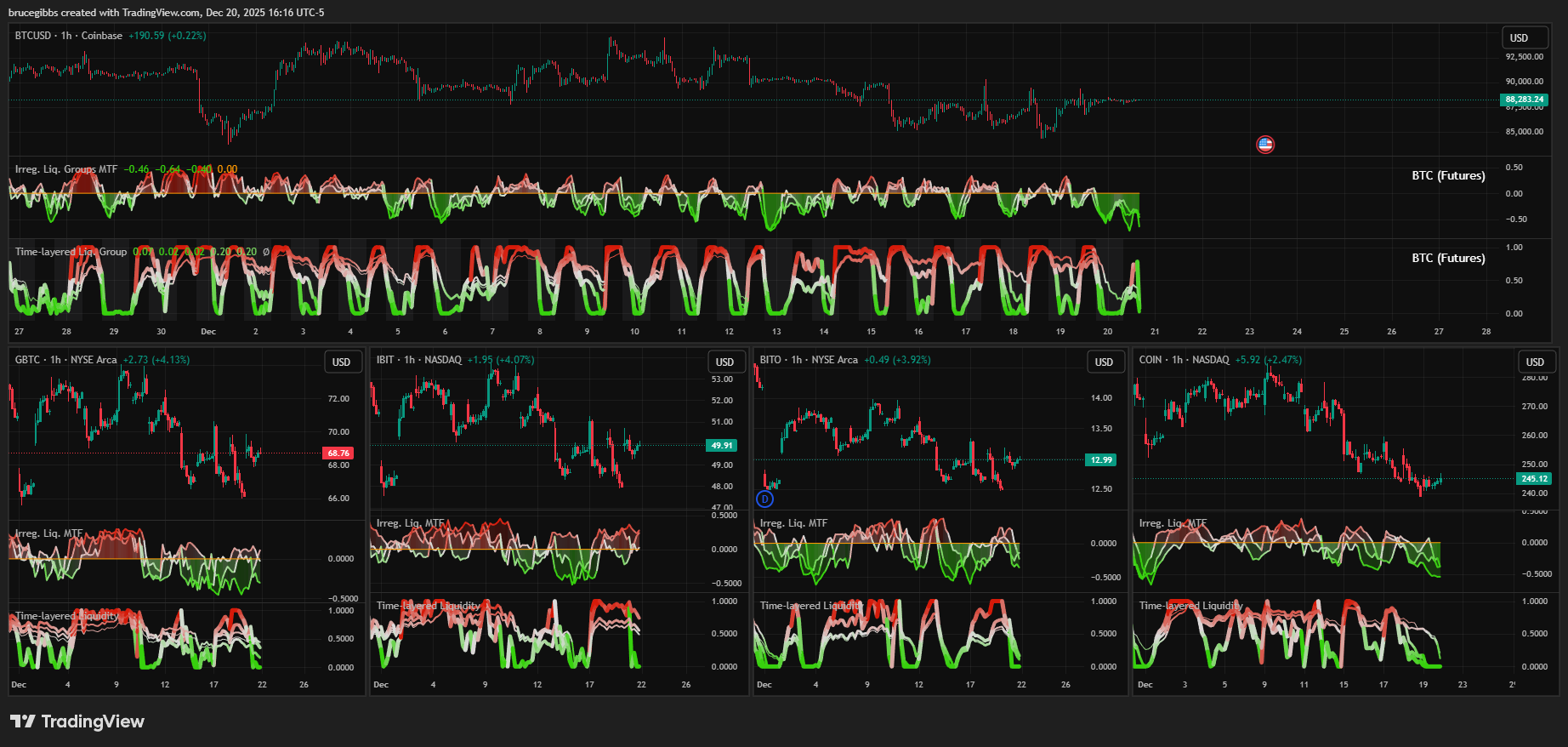Click the TradingView logo
Viewport: 1568px width, 747px height.
pyautogui.click(x=77, y=721)
